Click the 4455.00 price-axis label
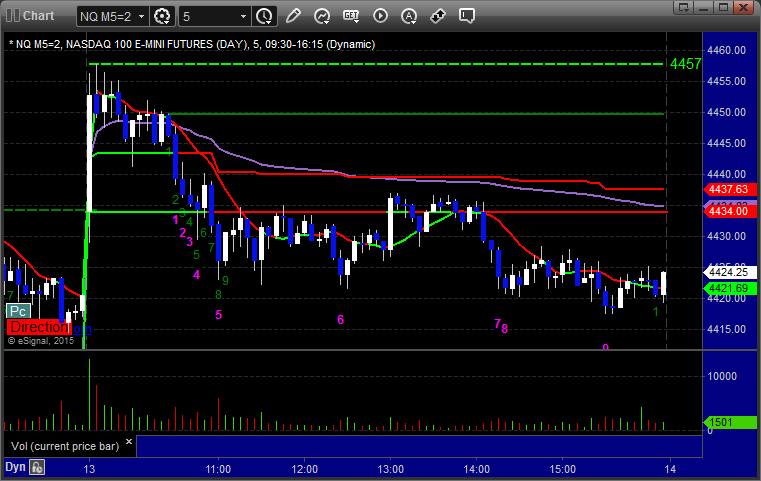The height and width of the screenshot is (481, 761). point(727,81)
